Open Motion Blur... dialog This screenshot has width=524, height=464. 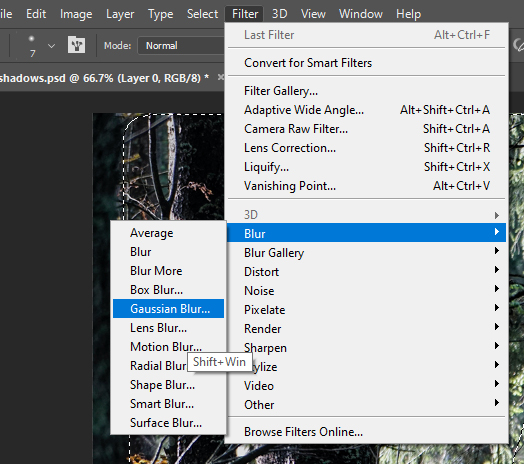point(168,347)
